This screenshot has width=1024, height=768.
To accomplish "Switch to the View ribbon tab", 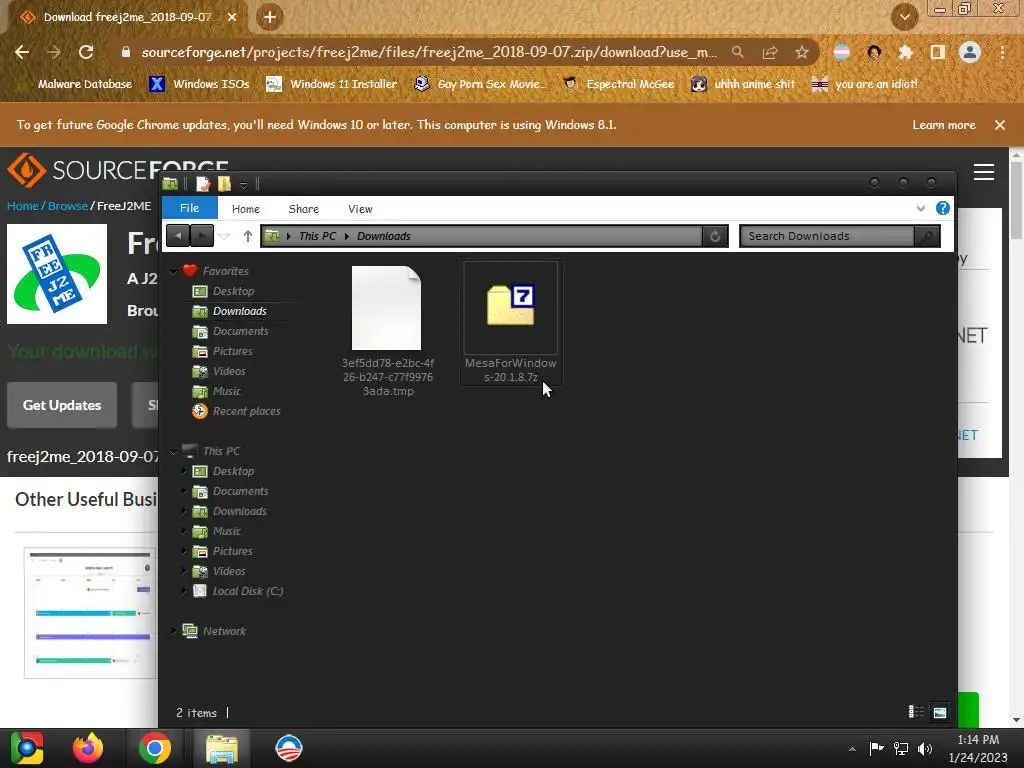I will point(360,209).
